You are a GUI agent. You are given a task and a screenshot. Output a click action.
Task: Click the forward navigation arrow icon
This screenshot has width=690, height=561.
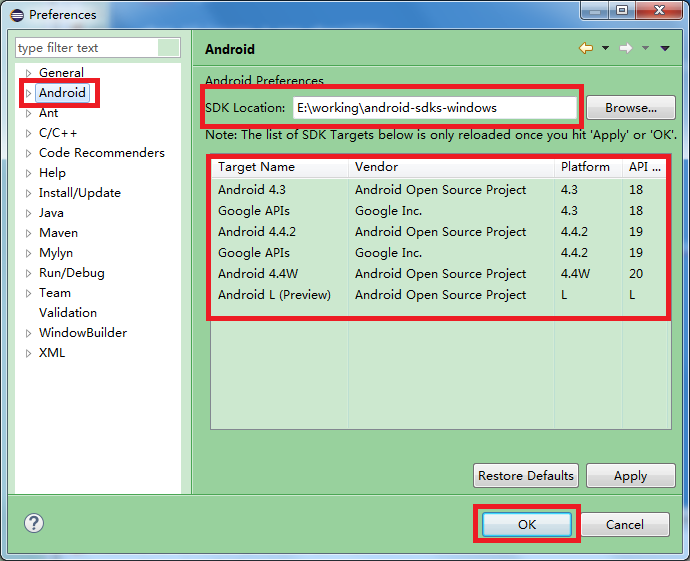click(x=626, y=48)
